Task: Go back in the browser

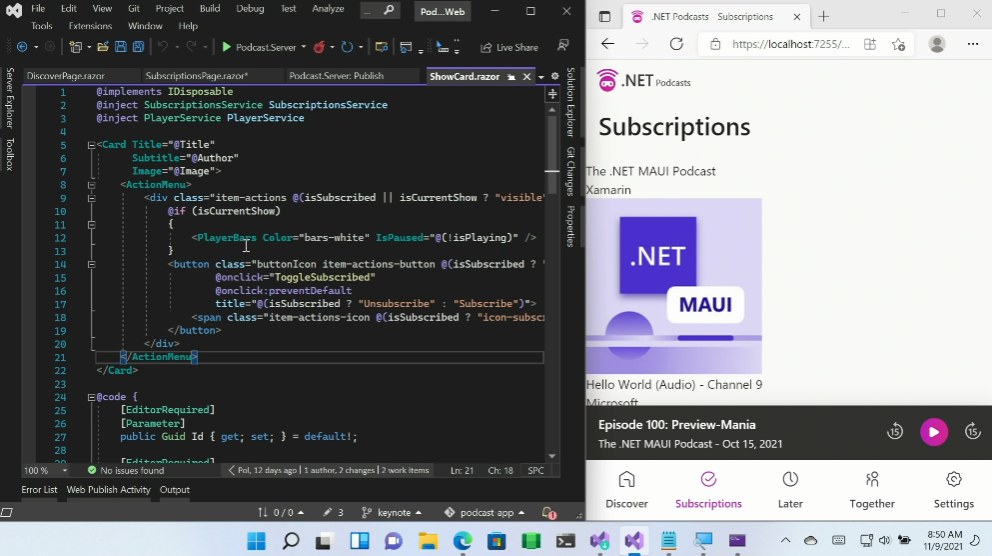Action: click(x=608, y=44)
